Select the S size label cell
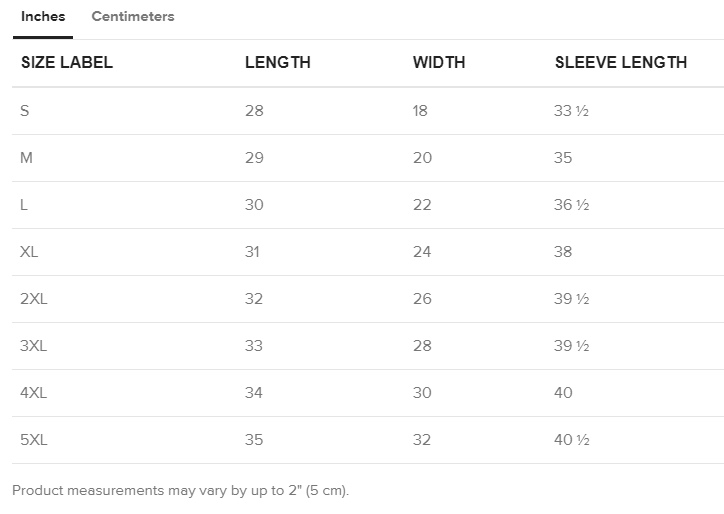Viewport: 724px width, 514px height. coord(25,111)
